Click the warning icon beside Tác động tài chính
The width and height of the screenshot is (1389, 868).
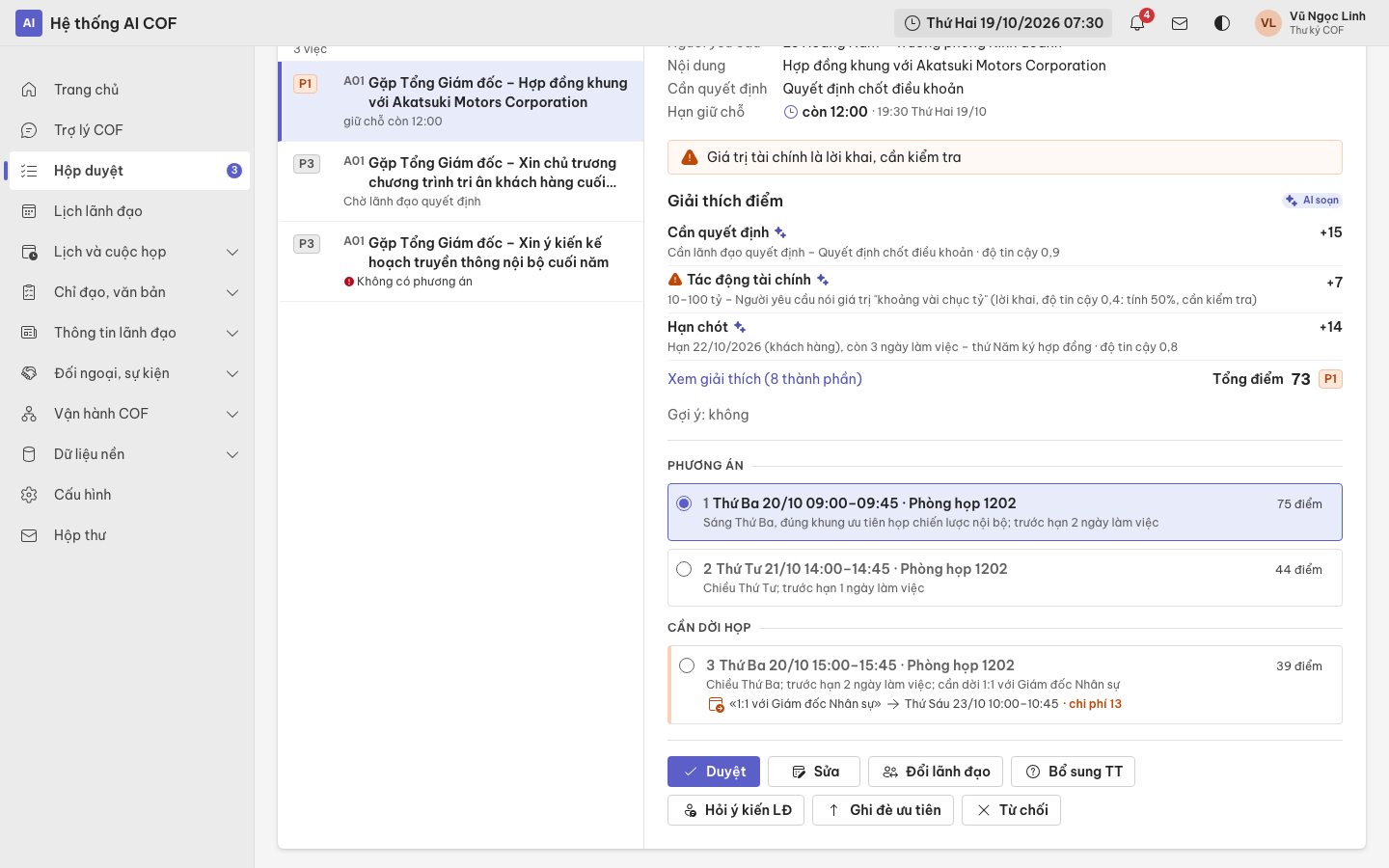pyautogui.click(x=675, y=280)
